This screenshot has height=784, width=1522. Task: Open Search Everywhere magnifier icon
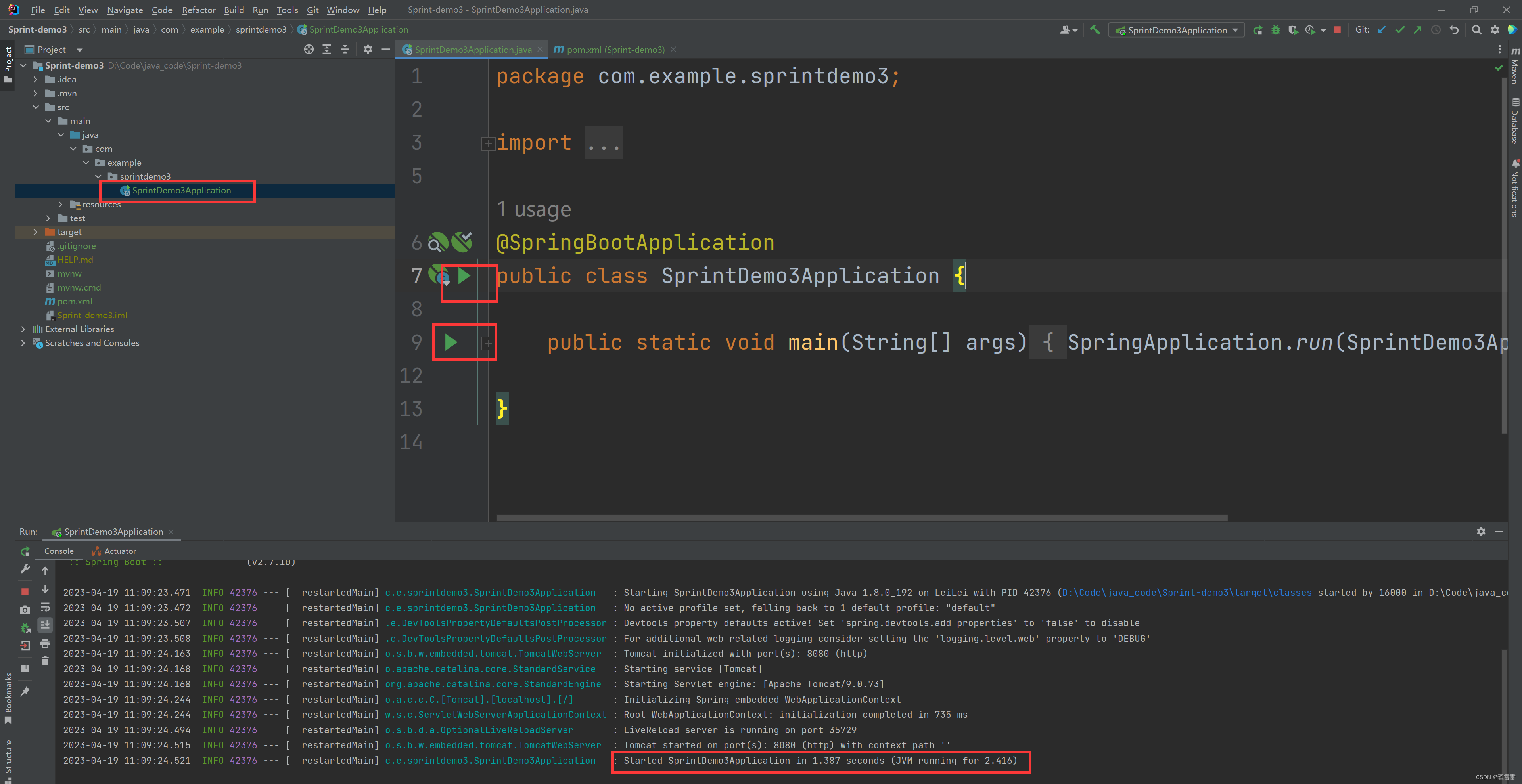(x=1476, y=29)
